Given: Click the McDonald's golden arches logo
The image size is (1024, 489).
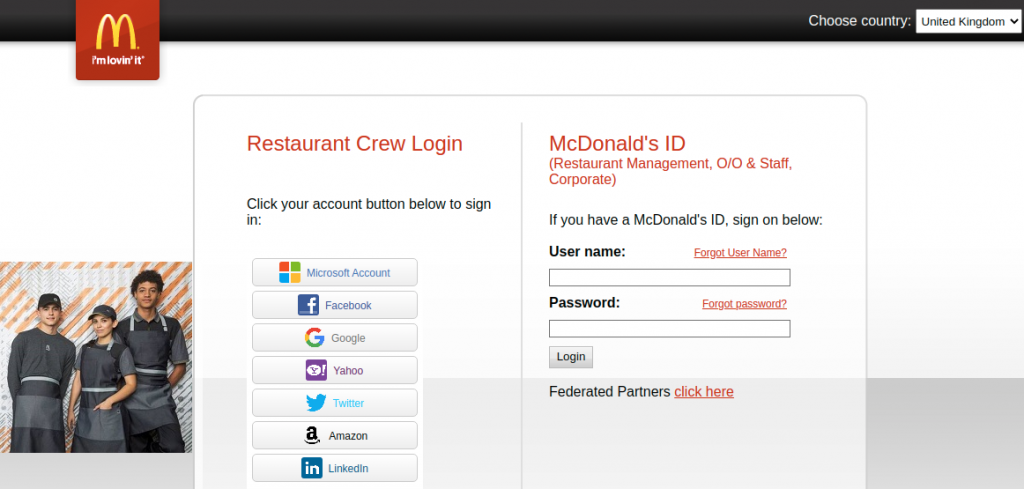Looking at the screenshot, I should click(x=118, y=39).
